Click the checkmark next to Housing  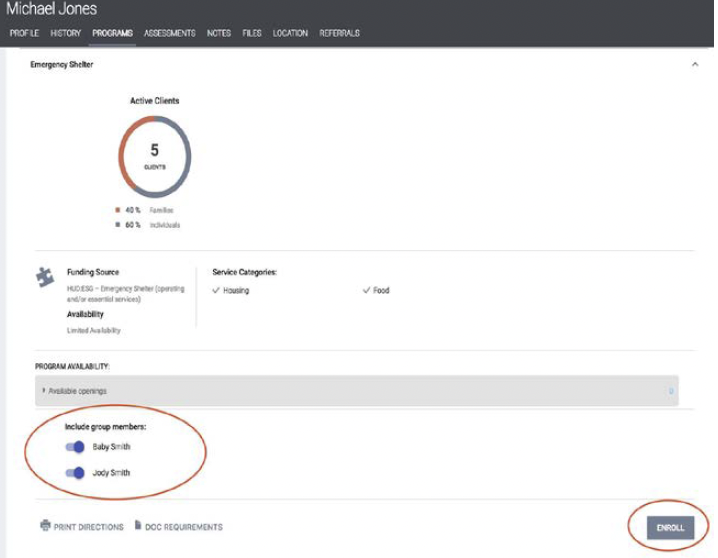click(216, 290)
